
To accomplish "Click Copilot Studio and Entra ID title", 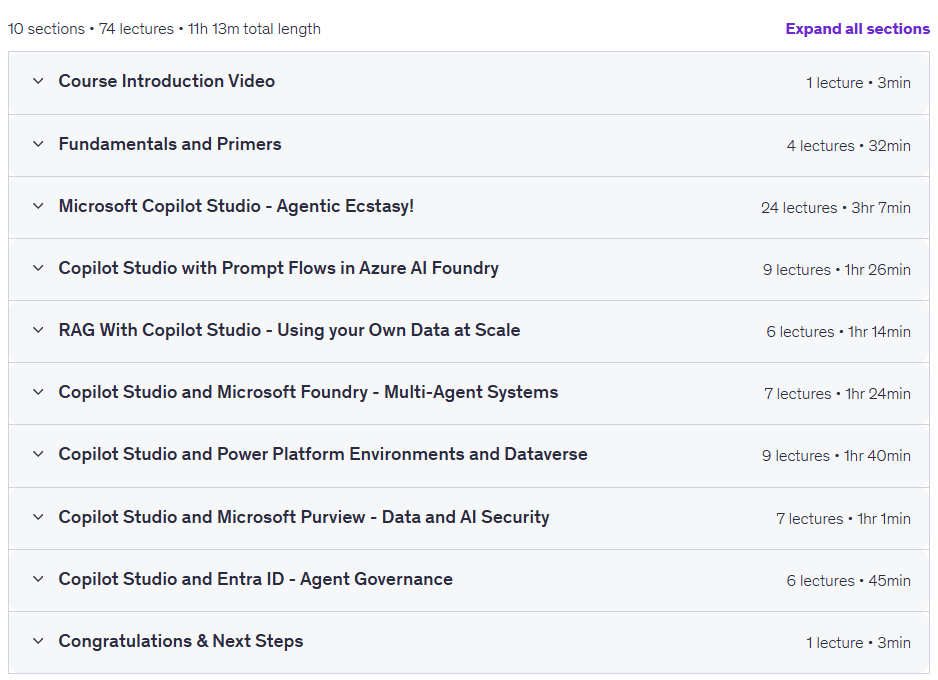I will click(255, 579).
